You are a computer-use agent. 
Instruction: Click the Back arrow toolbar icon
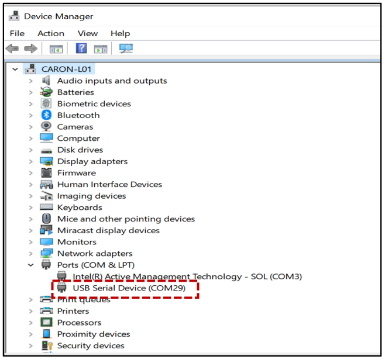[x=12, y=49]
